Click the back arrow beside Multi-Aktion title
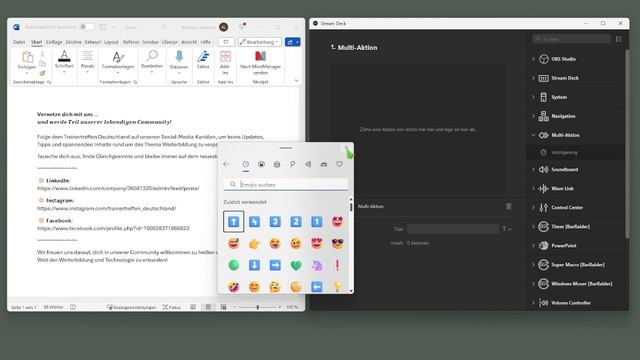The height and width of the screenshot is (360, 640). (333, 47)
